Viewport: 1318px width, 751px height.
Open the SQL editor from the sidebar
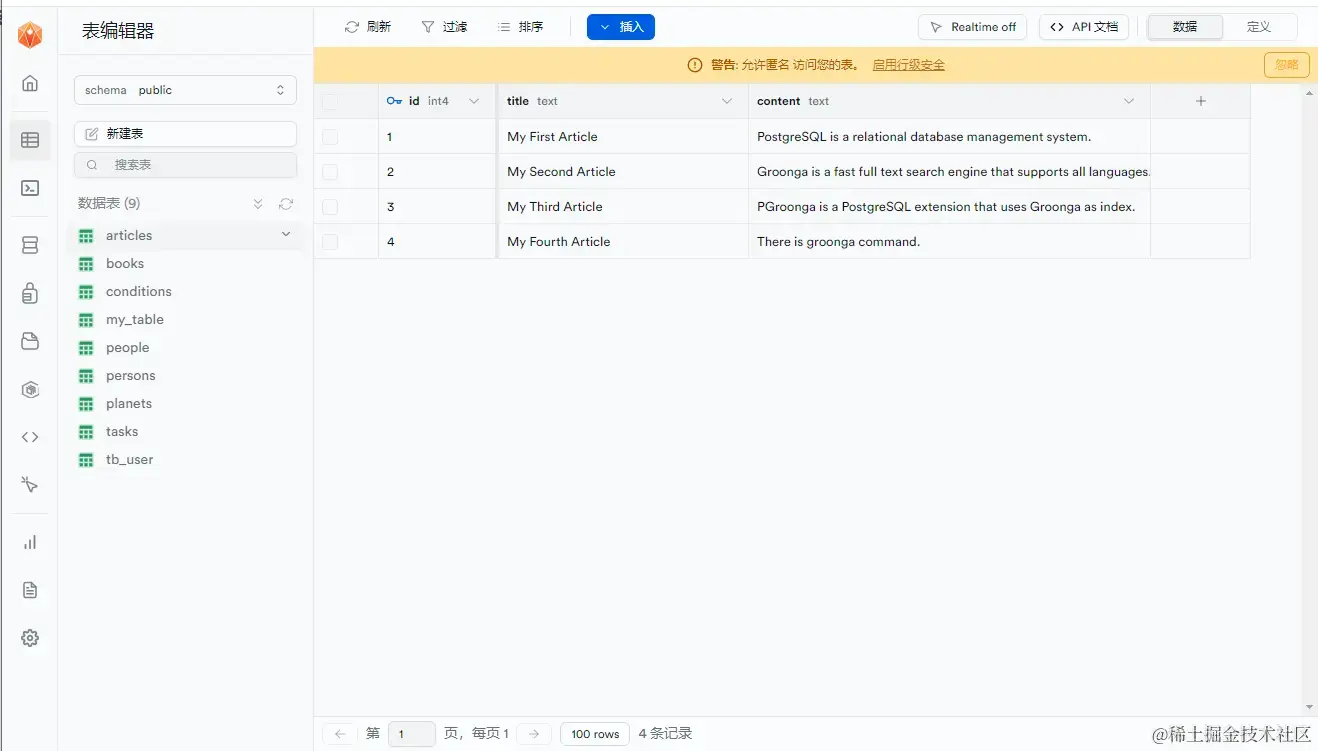(x=30, y=188)
